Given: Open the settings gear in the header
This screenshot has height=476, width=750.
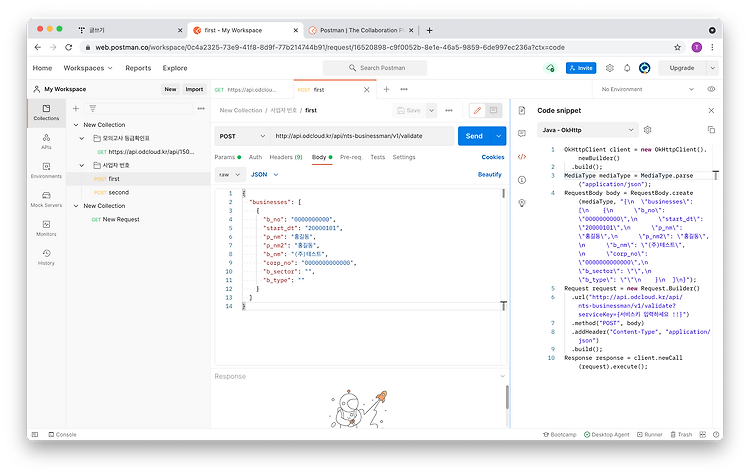Looking at the screenshot, I should 609,68.
